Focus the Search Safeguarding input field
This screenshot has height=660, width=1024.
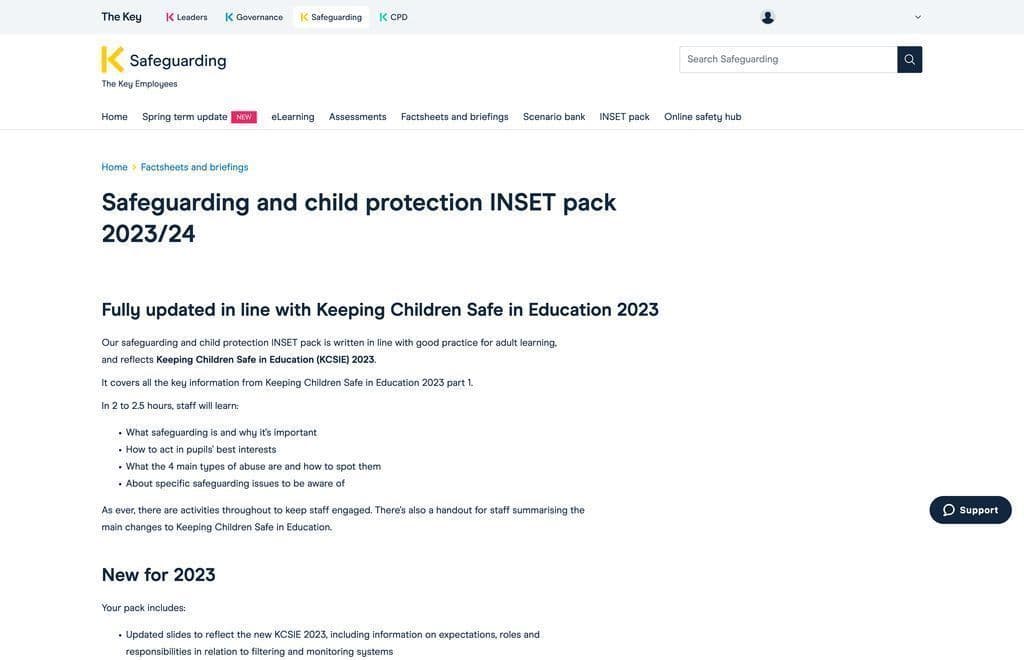click(788, 59)
